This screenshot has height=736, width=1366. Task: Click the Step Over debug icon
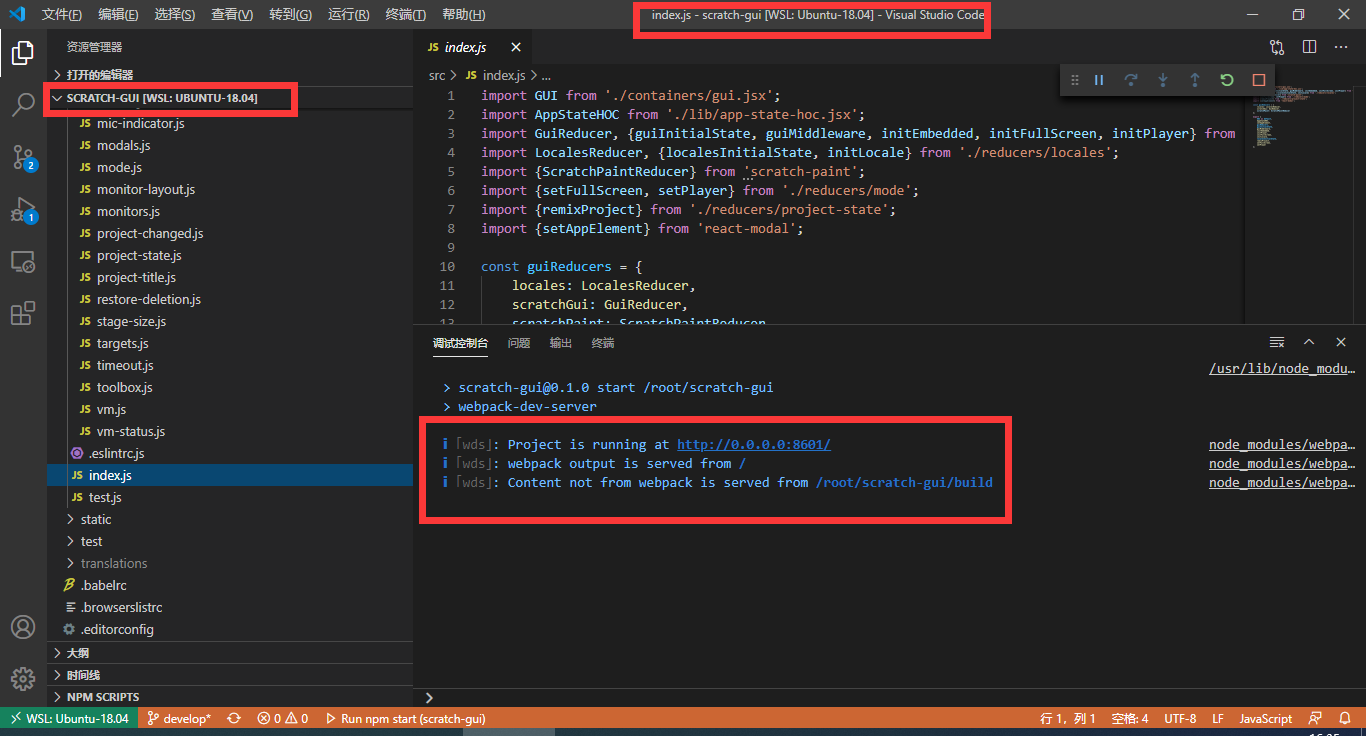click(1130, 79)
